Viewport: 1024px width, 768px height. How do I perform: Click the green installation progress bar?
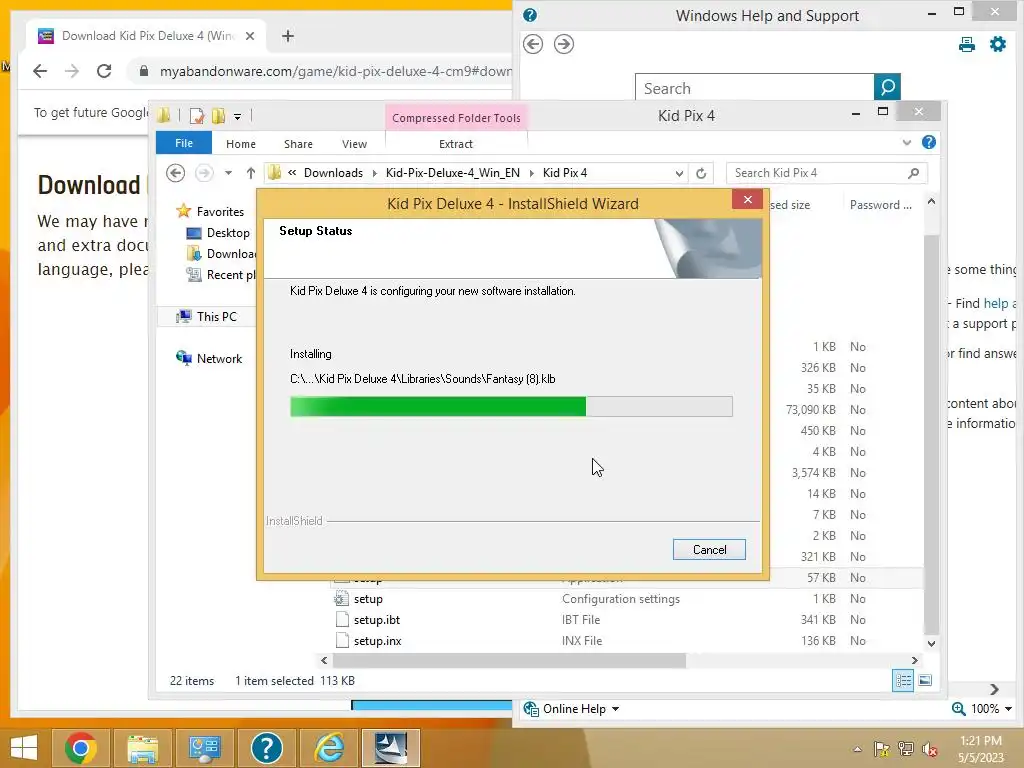point(511,406)
